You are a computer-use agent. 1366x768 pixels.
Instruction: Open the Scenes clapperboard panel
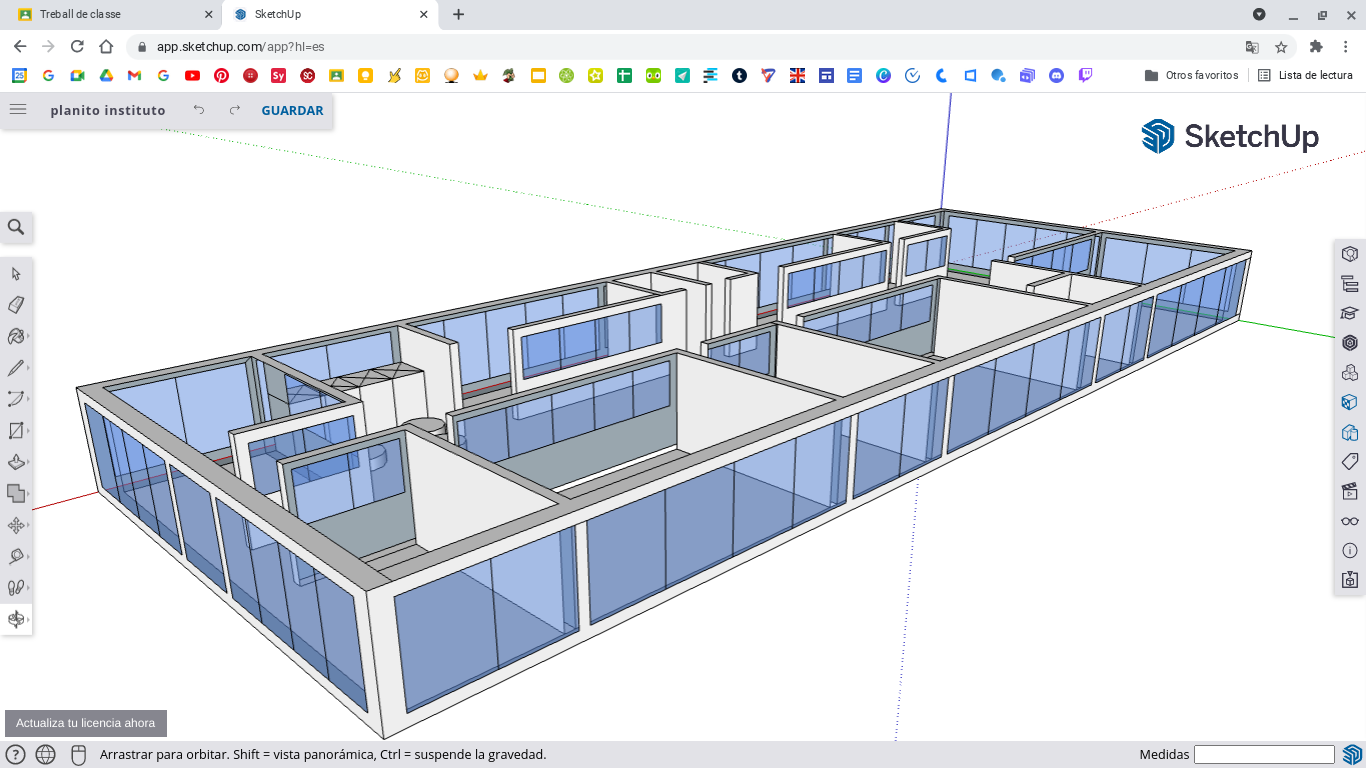1349,491
